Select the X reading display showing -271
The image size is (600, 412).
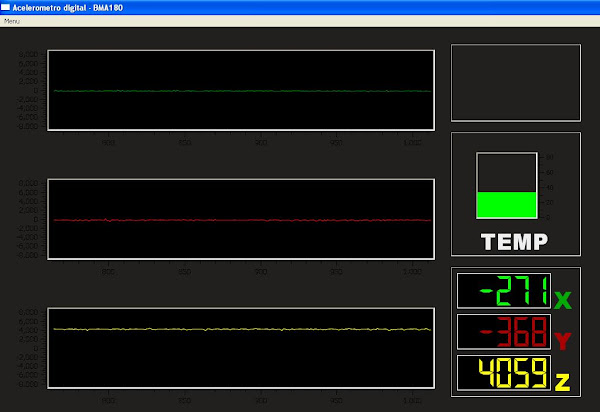pyautogui.click(x=504, y=292)
